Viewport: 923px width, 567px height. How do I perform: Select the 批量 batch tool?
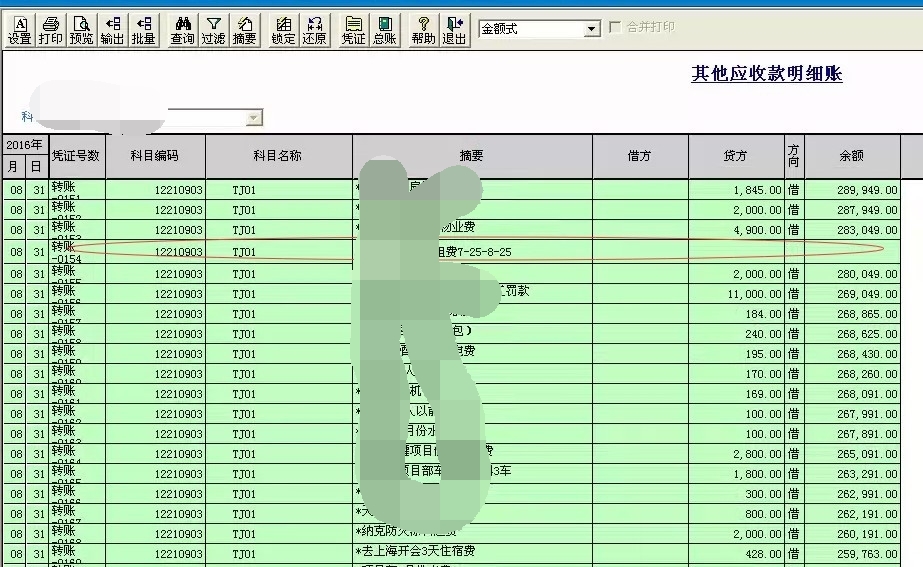143,30
